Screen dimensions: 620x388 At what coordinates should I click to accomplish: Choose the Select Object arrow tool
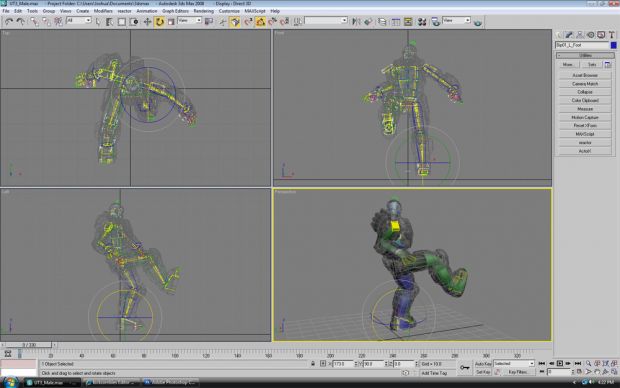98,22
